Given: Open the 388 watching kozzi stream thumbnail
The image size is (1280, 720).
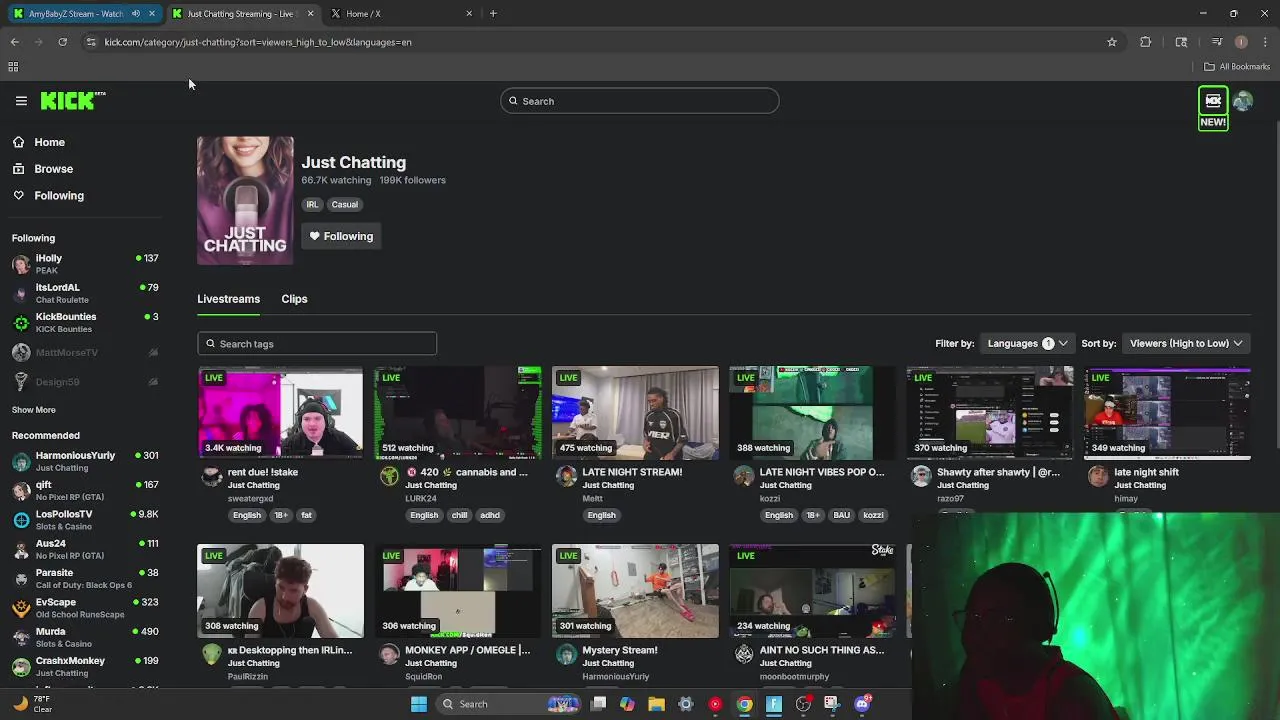Looking at the screenshot, I should [812, 413].
